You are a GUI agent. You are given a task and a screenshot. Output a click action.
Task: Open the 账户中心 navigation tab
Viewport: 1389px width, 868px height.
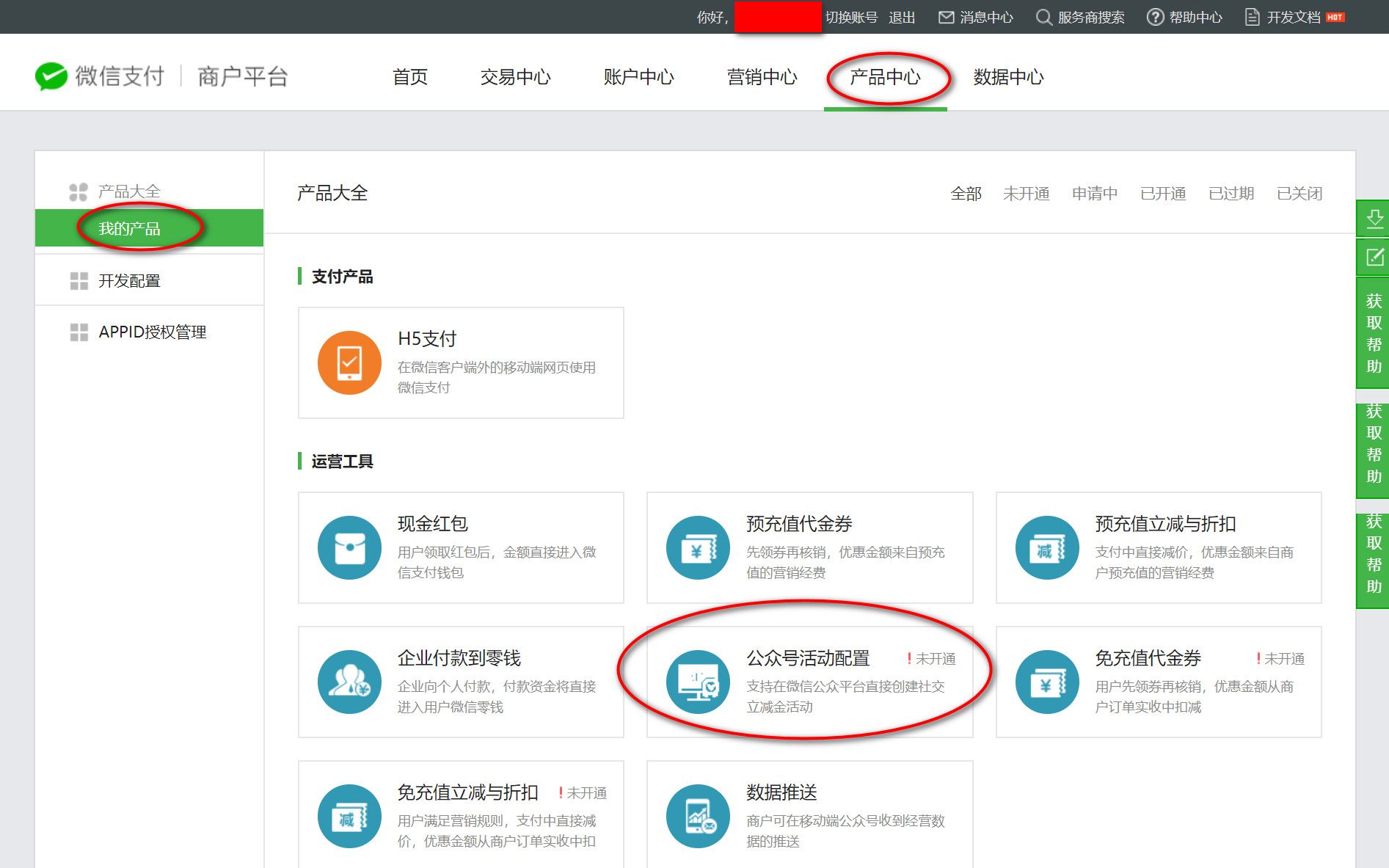point(638,77)
